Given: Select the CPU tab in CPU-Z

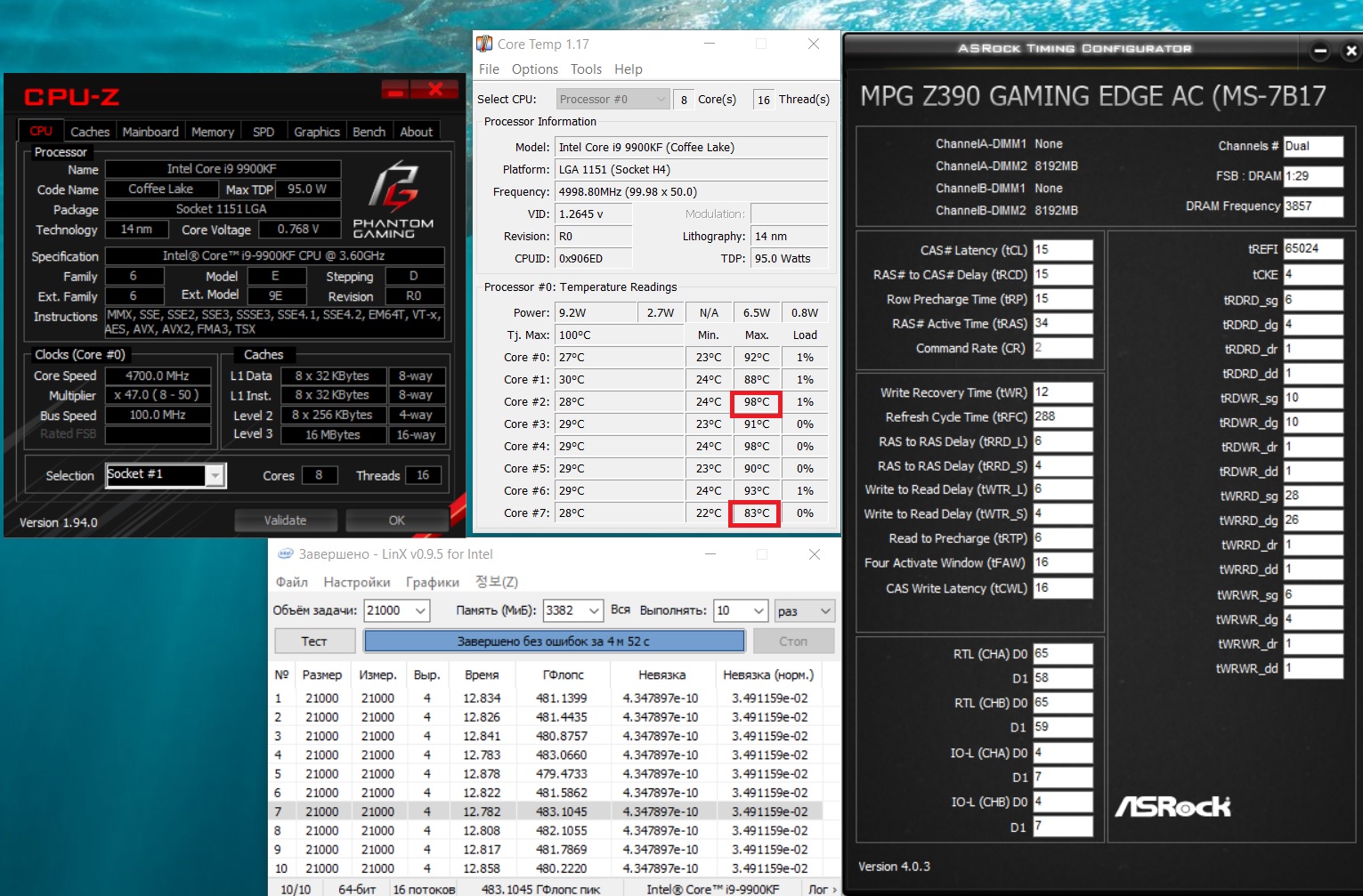Looking at the screenshot, I should [41, 131].
